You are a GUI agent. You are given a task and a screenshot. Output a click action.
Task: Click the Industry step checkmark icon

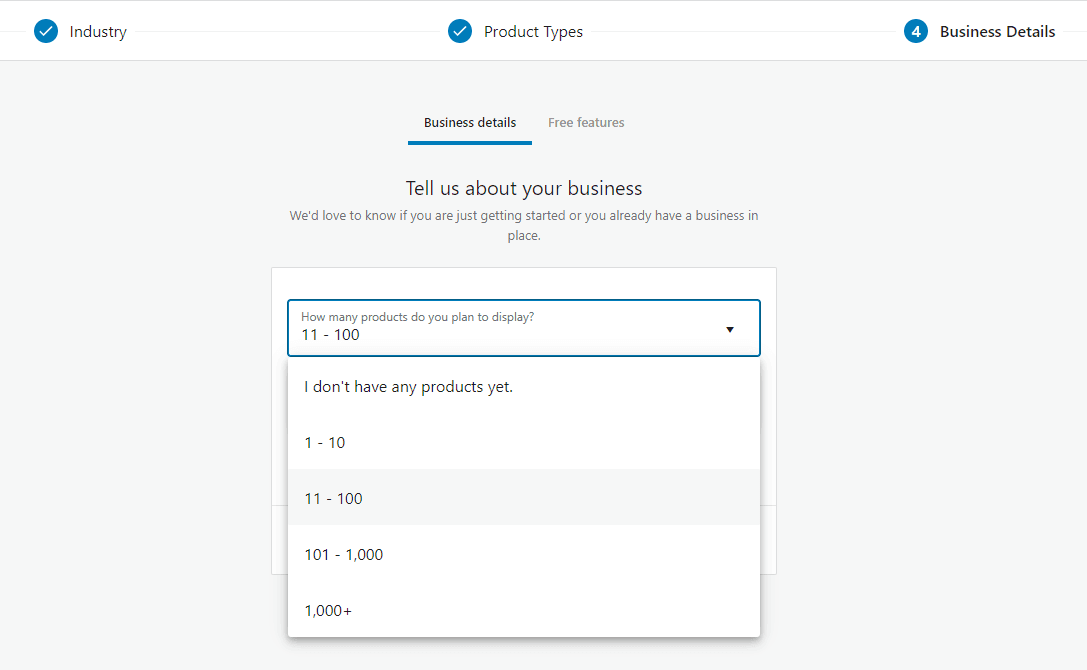[x=46, y=31]
